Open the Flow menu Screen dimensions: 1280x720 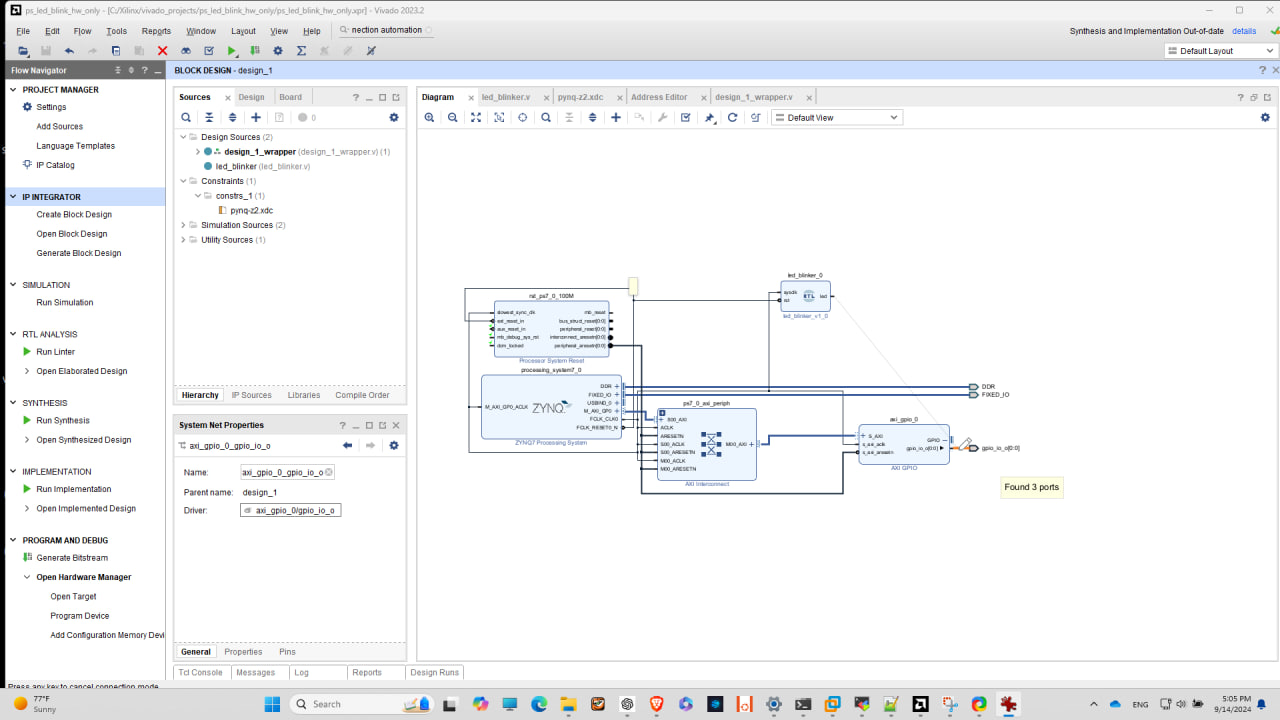82,31
